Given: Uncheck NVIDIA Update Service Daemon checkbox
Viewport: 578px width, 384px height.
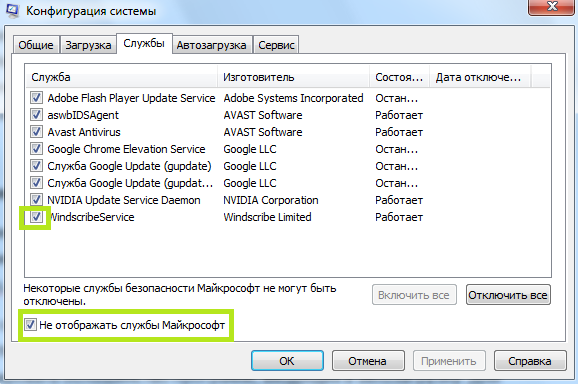Looking at the screenshot, I should (36, 199).
